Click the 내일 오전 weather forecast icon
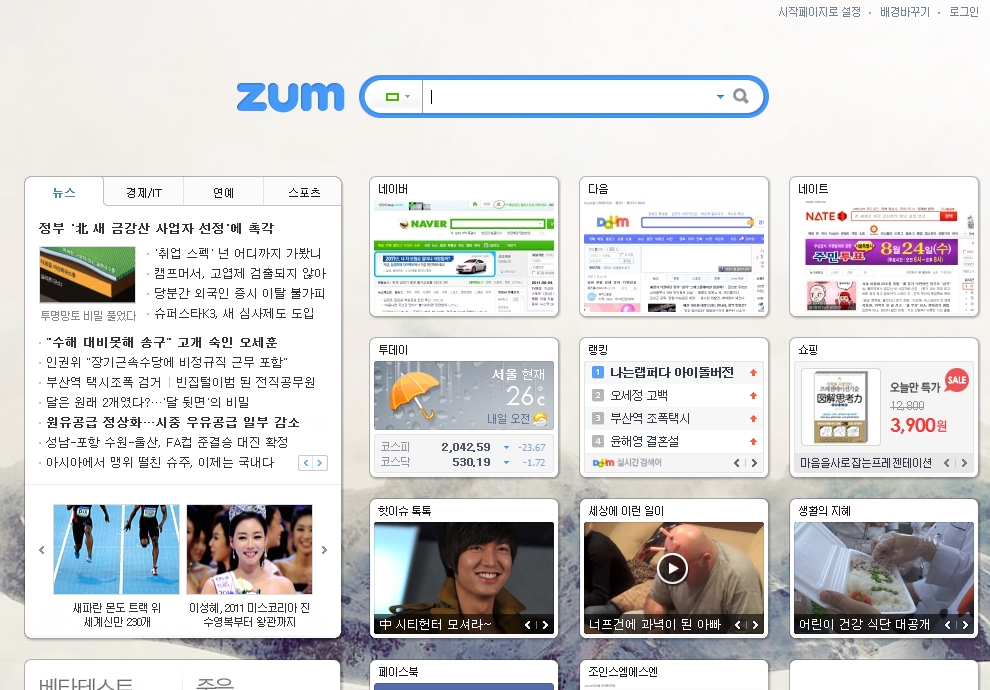Viewport: 990px width, 690px height. click(x=540, y=419)
